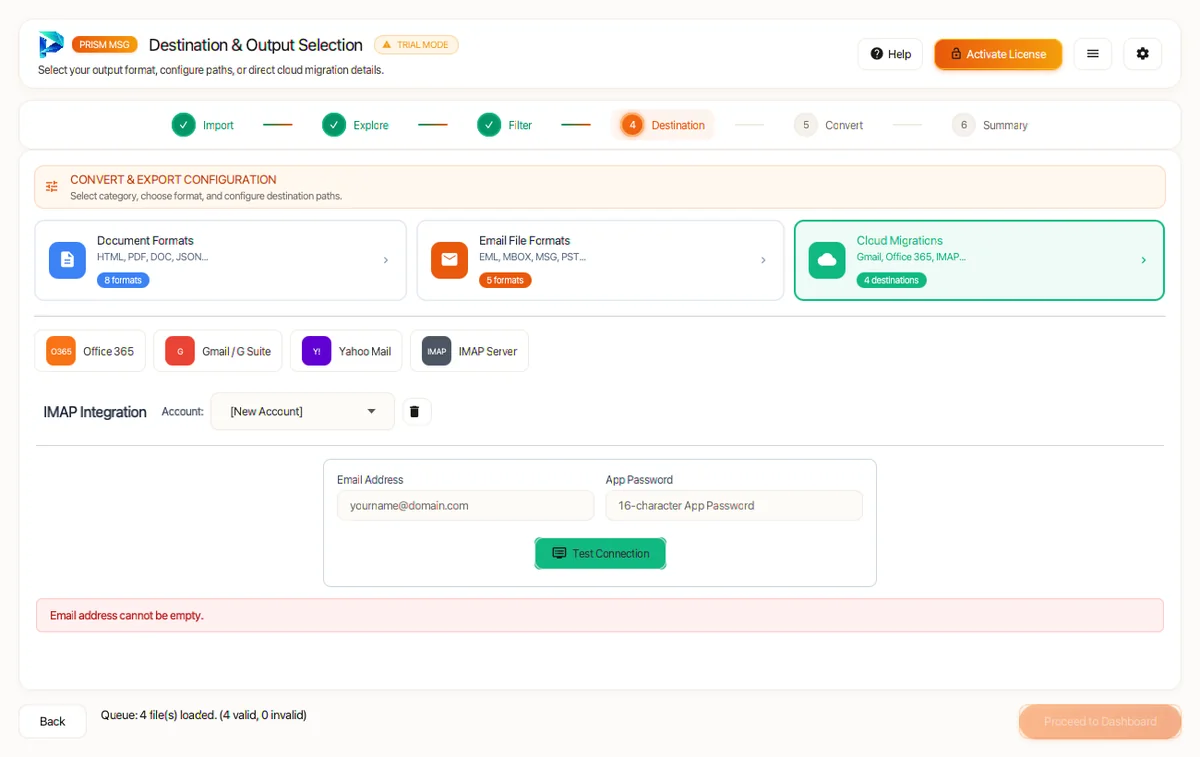Open settings gear
The height and width of the screenshot is (757, 1200).
[x=1143, y=54]
